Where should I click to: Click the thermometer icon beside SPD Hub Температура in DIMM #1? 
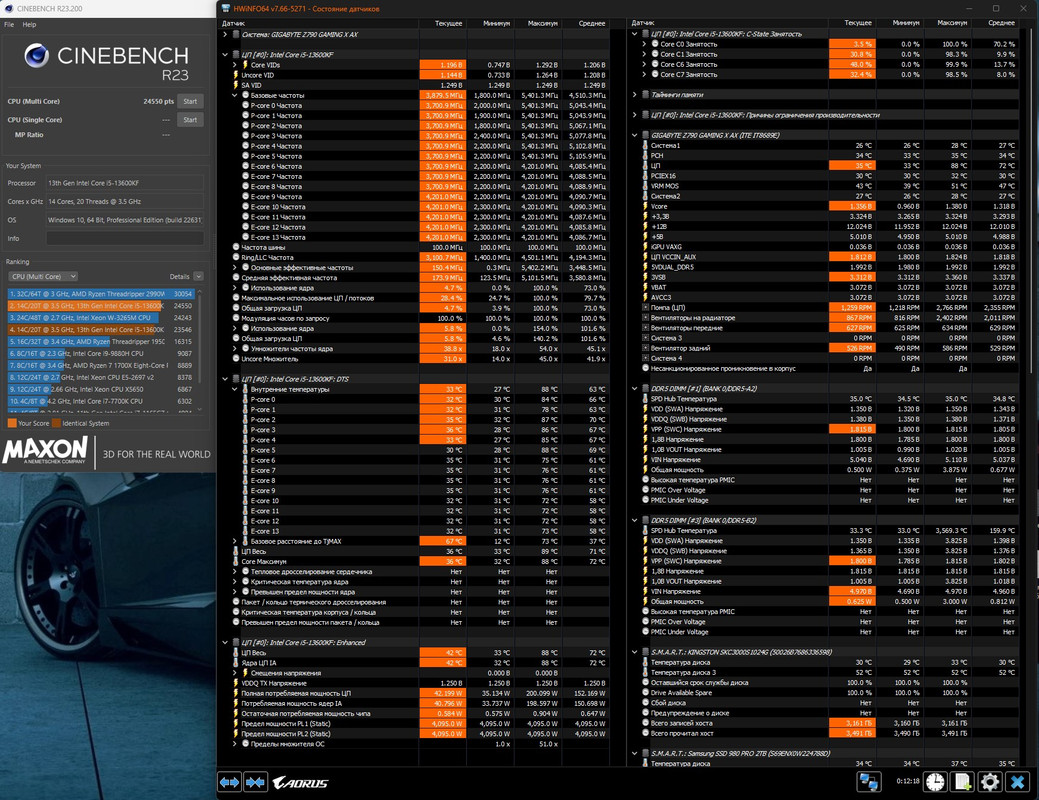[x=645, y=399]
